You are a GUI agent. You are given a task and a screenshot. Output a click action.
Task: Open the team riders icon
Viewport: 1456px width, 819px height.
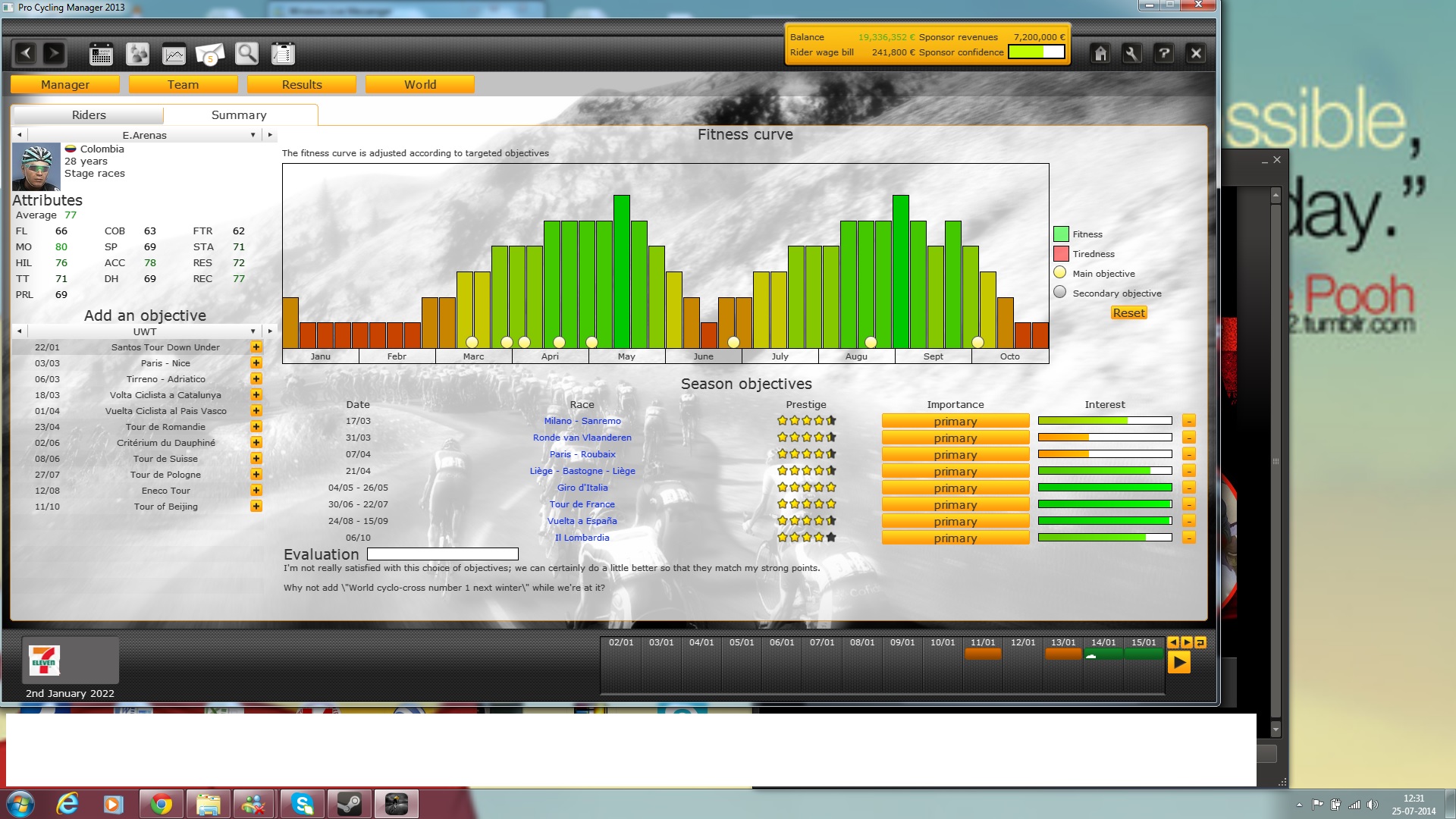(x=137, y=54)
